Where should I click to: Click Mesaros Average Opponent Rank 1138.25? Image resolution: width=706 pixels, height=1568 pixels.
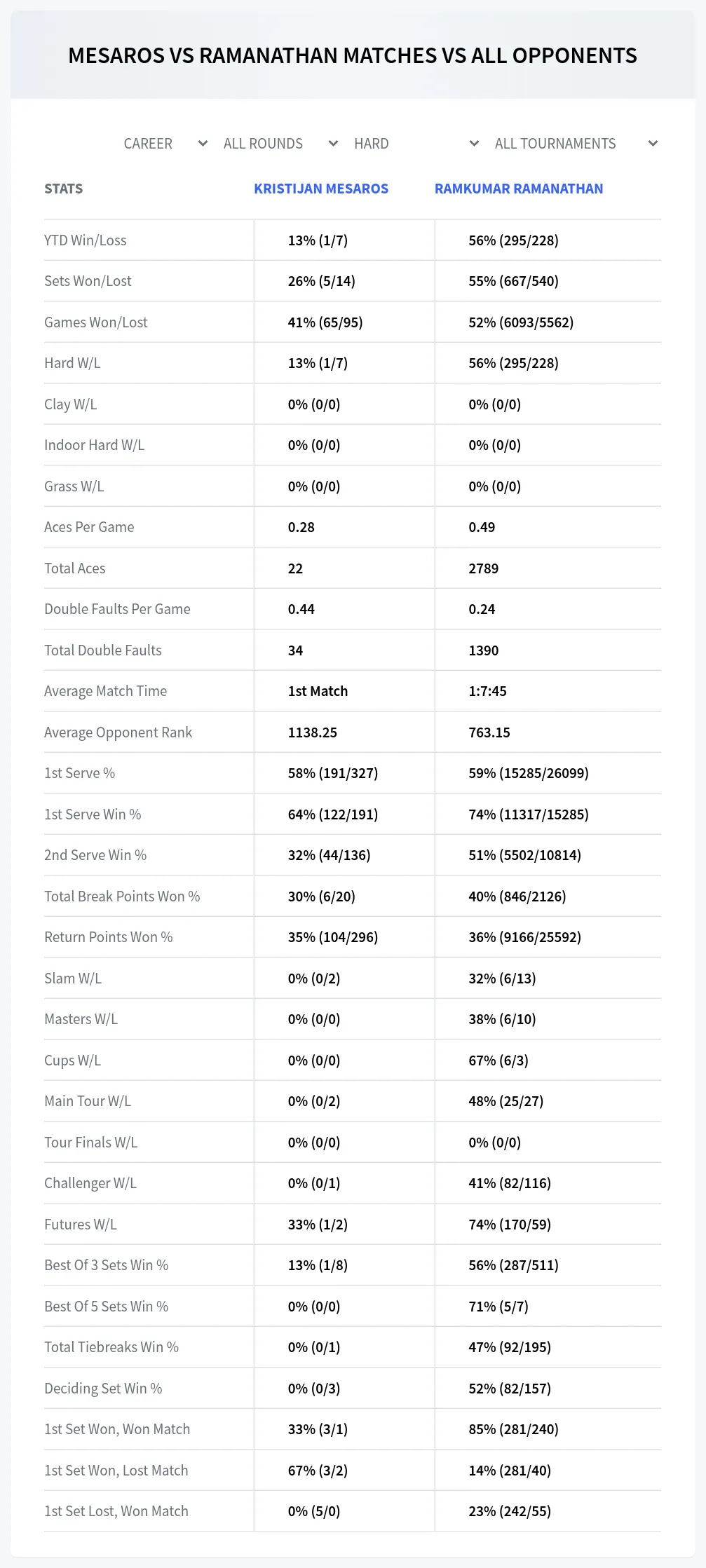(x=313, y=732)
